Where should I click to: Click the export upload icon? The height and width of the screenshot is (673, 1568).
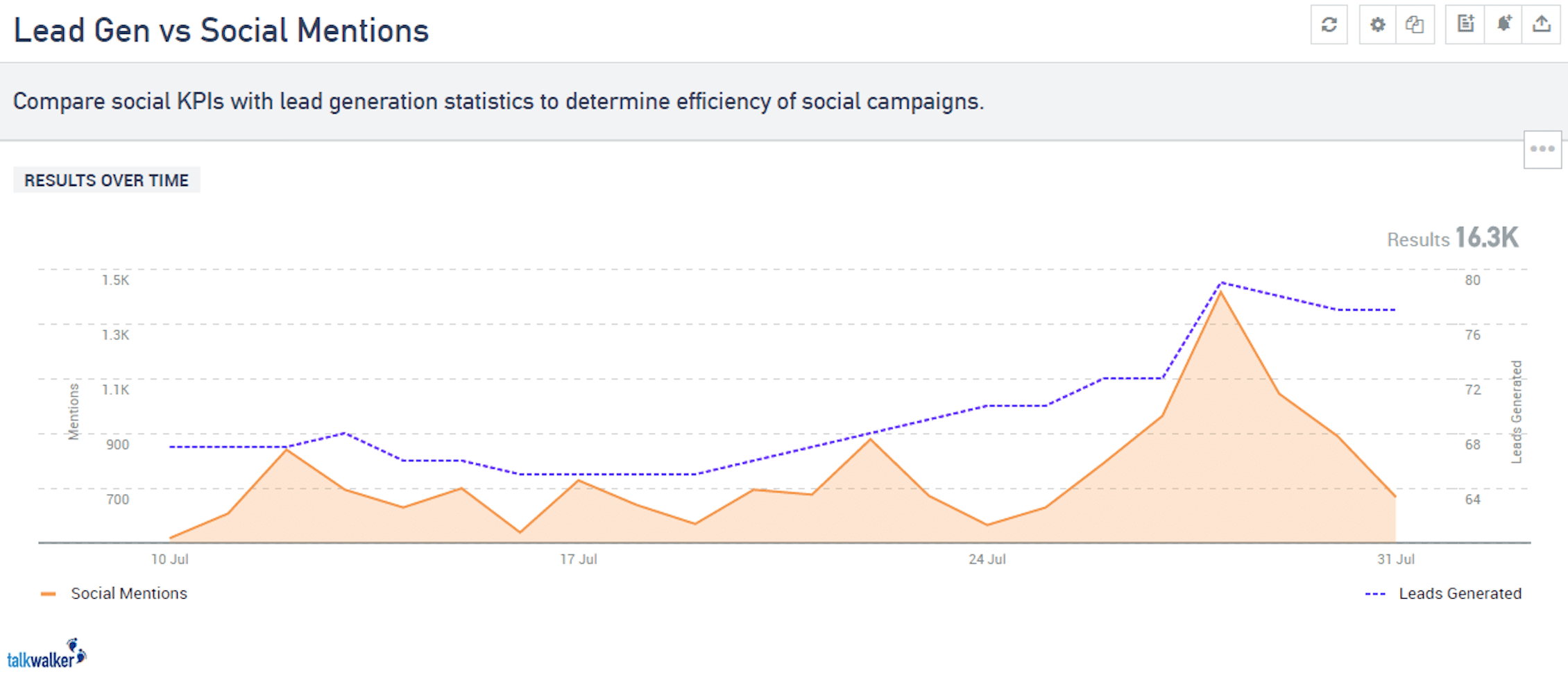tap(1542, 25)
